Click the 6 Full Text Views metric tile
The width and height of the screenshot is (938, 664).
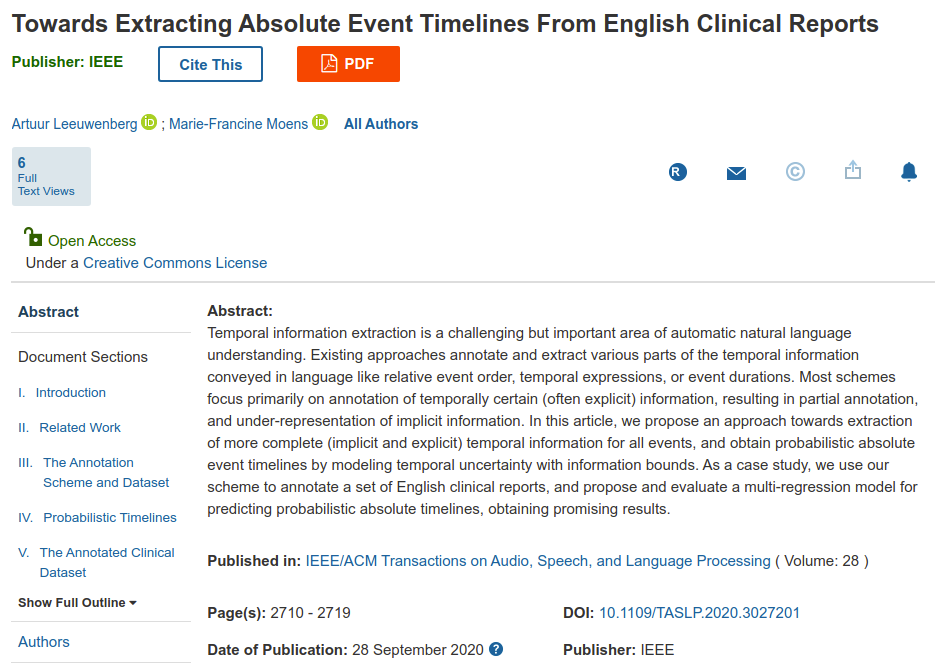(x=50, y=176)
